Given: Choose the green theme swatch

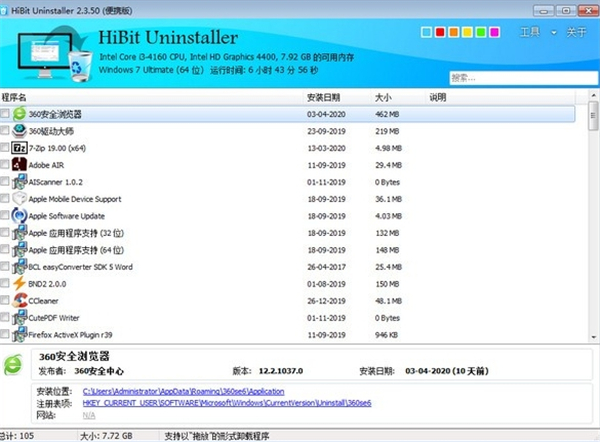Looking at the screenshot, I should point(481,32).
